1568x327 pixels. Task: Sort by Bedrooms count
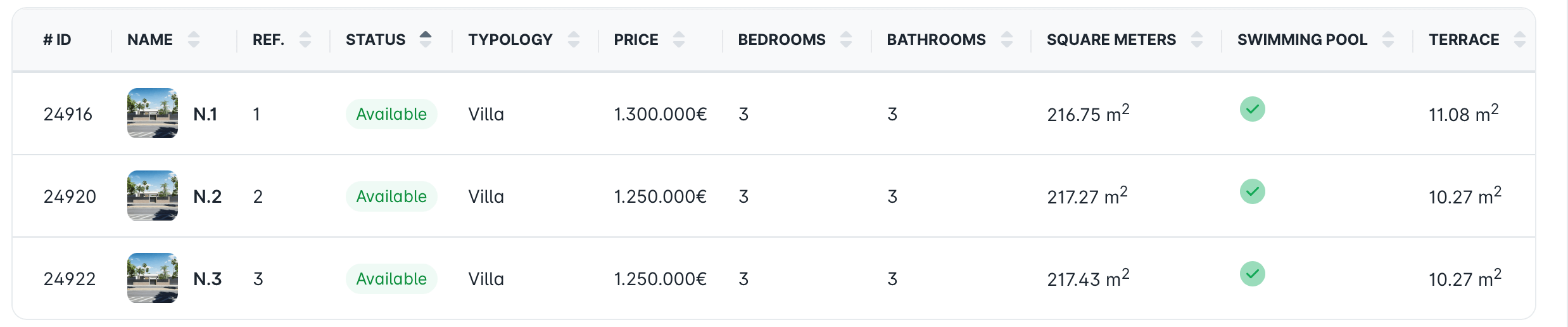[846, 40]
